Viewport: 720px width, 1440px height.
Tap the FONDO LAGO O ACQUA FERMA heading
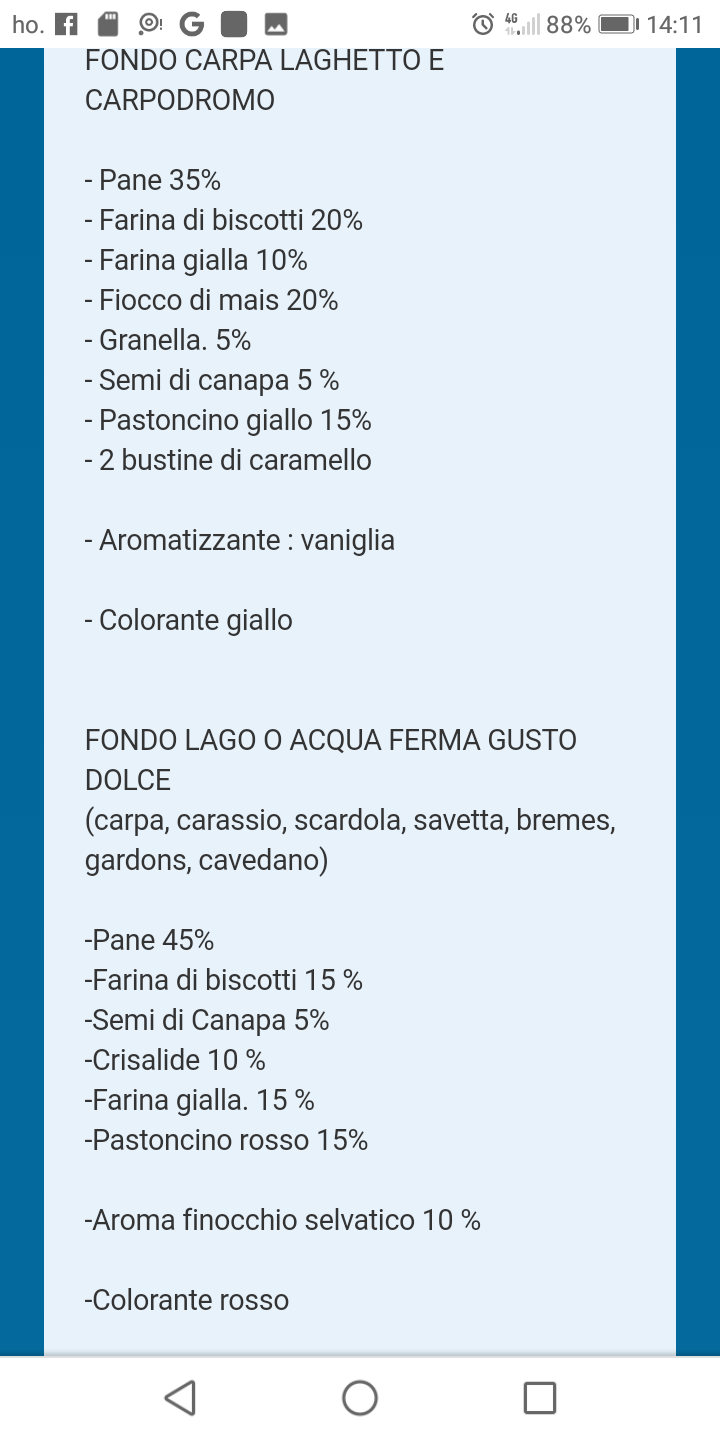[331, 760]
